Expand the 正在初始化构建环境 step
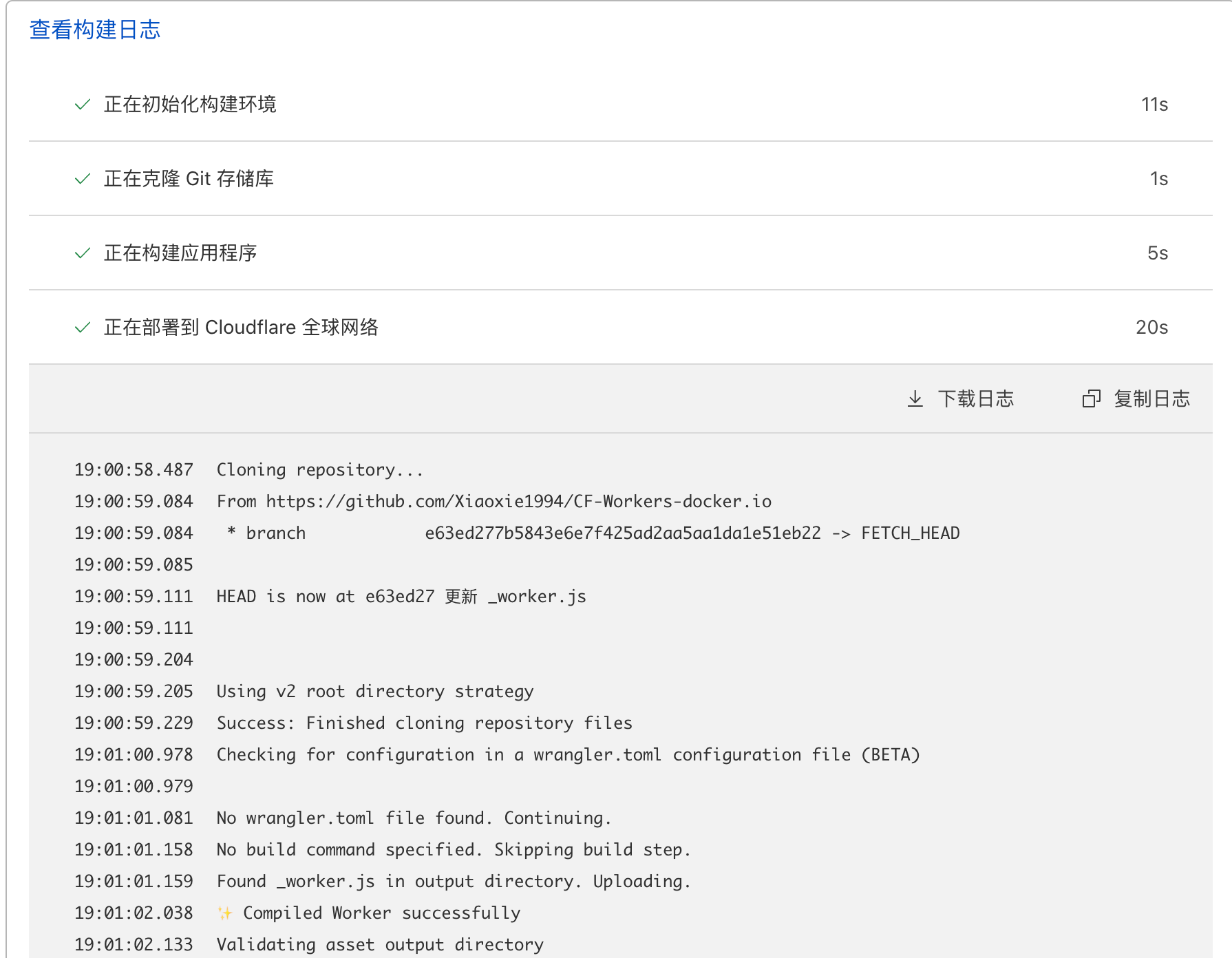Viewport: 1232px width, 958px height. (620, 105)
